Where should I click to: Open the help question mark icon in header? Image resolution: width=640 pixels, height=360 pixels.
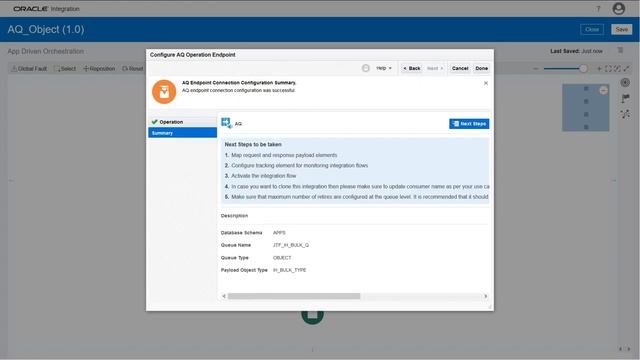(598, 9)
